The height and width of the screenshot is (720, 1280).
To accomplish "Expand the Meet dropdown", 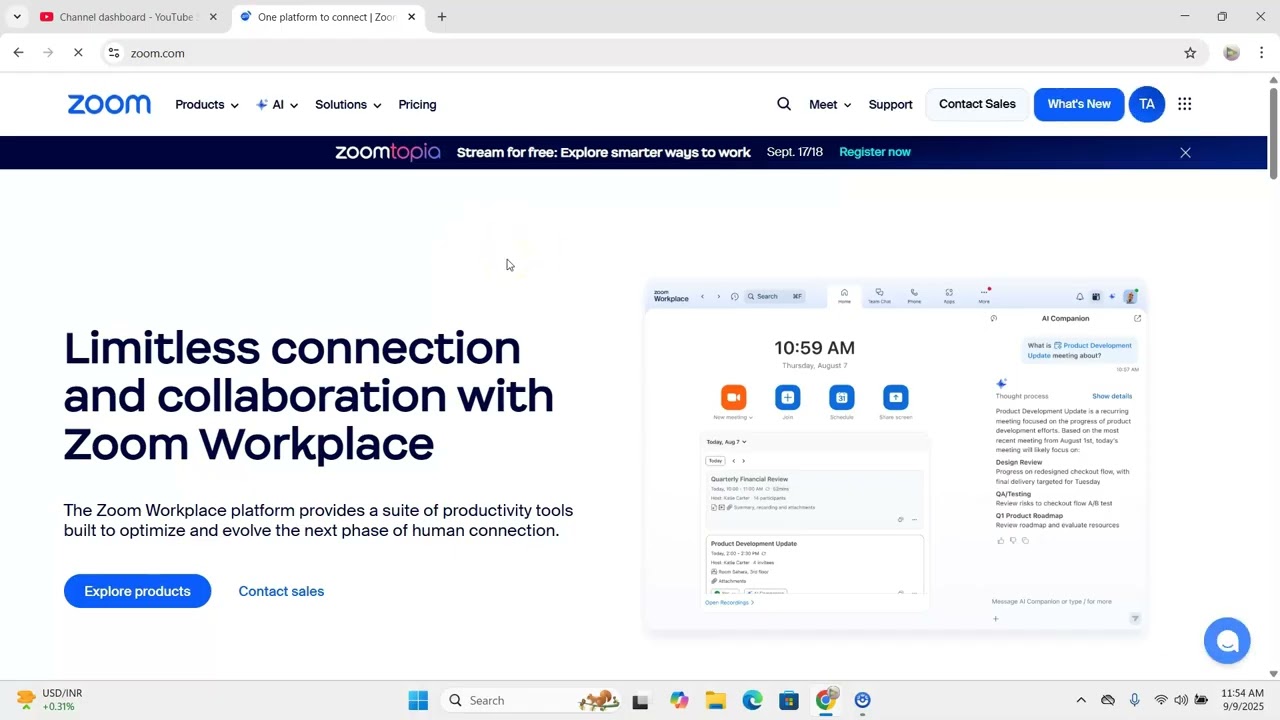I will click(830, 104).
